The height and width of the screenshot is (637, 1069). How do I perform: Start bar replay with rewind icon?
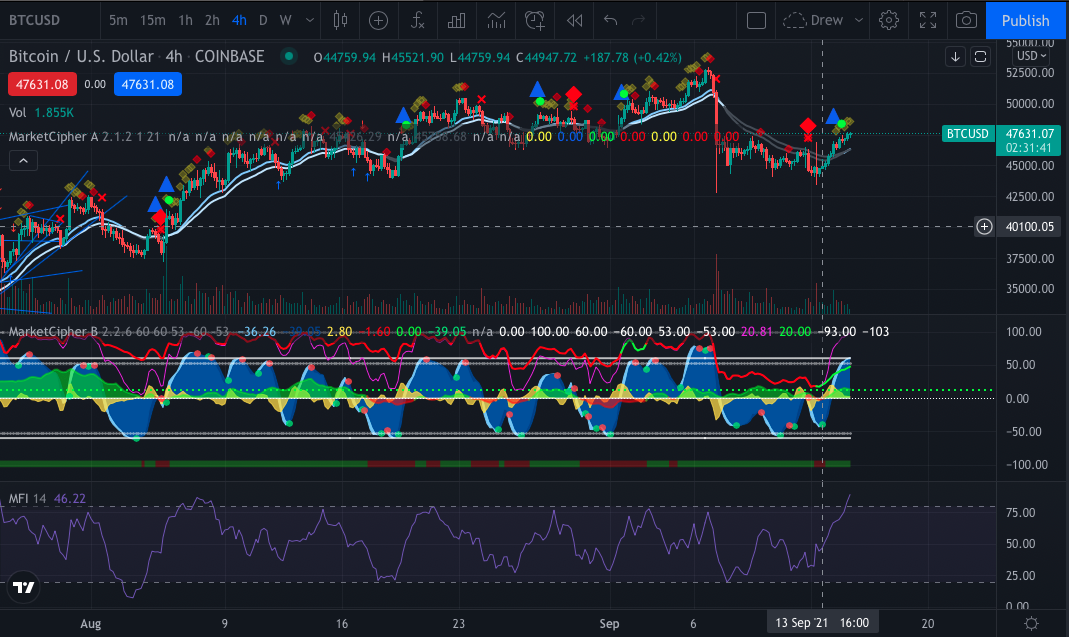575,20
